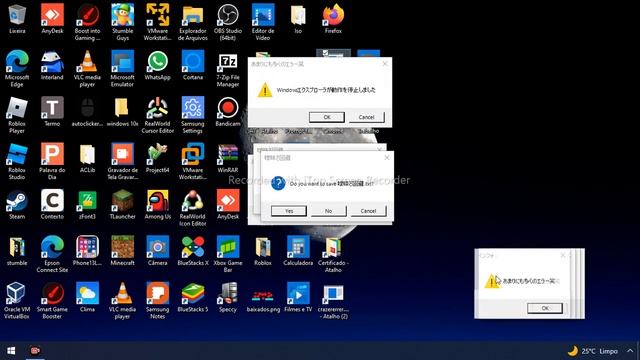
Task: Click Cancel in the save prompt dialog
Action: pyautogui.click(x=368, y=211)
